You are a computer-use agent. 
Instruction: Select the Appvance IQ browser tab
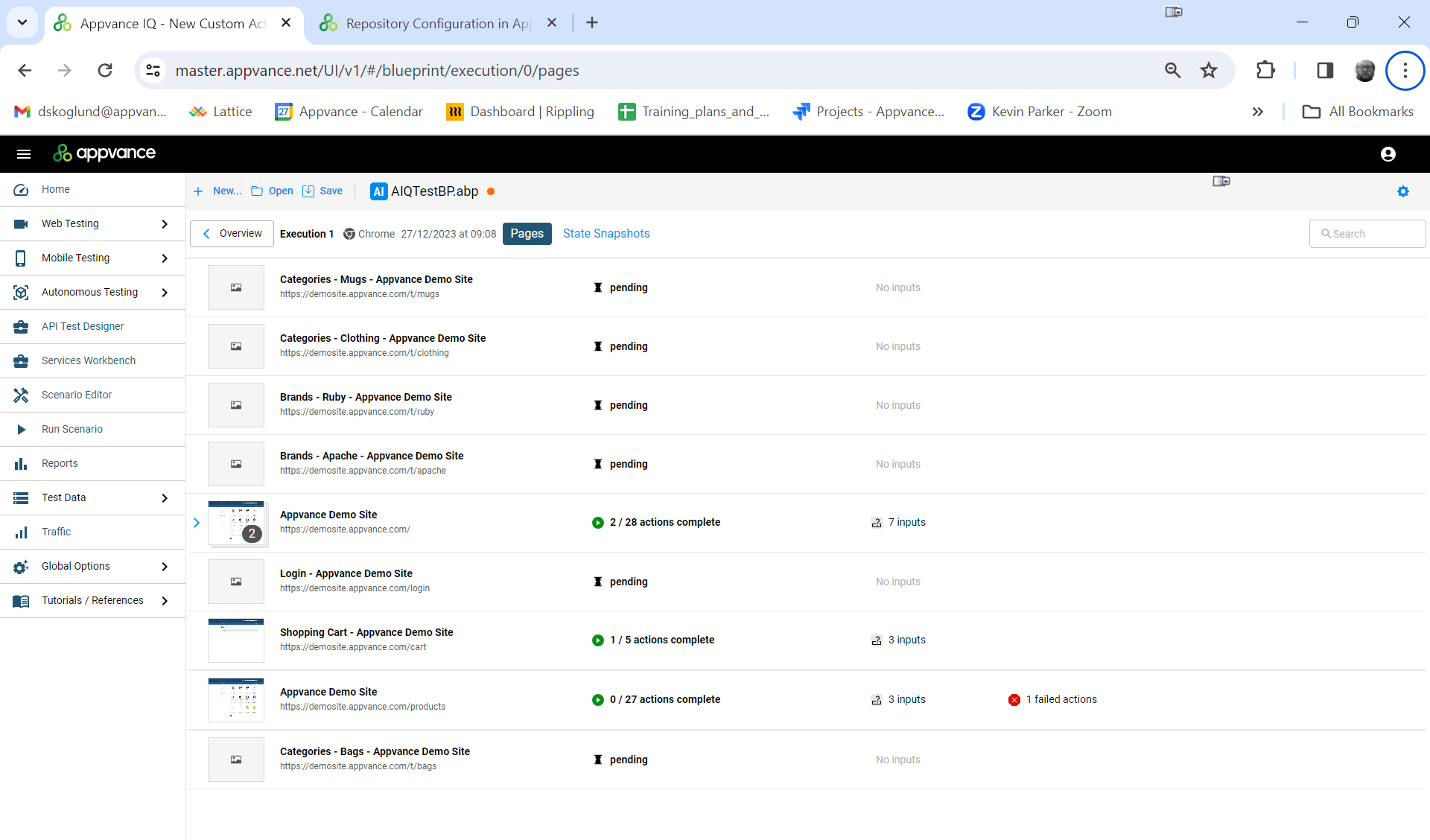pos(173,23)
